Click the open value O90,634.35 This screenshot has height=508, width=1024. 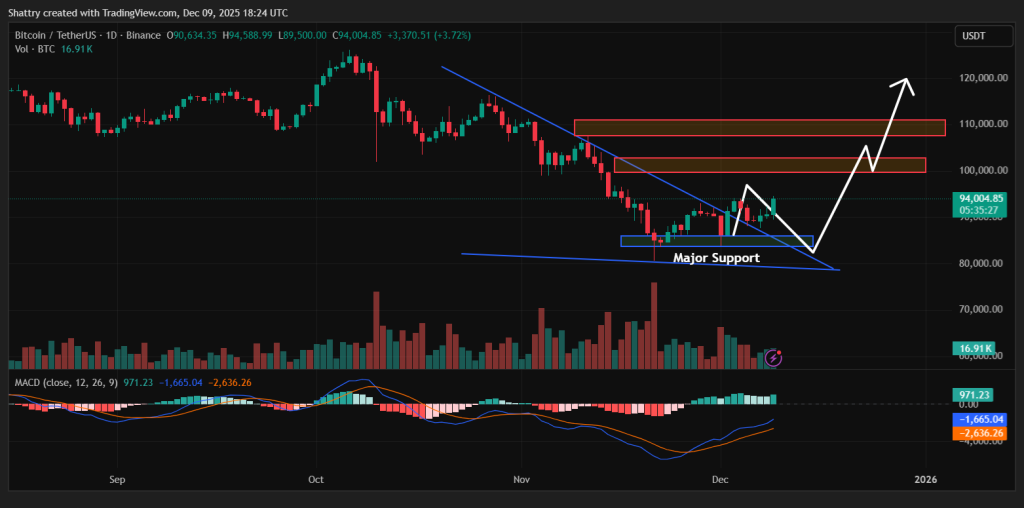point(193,35)
